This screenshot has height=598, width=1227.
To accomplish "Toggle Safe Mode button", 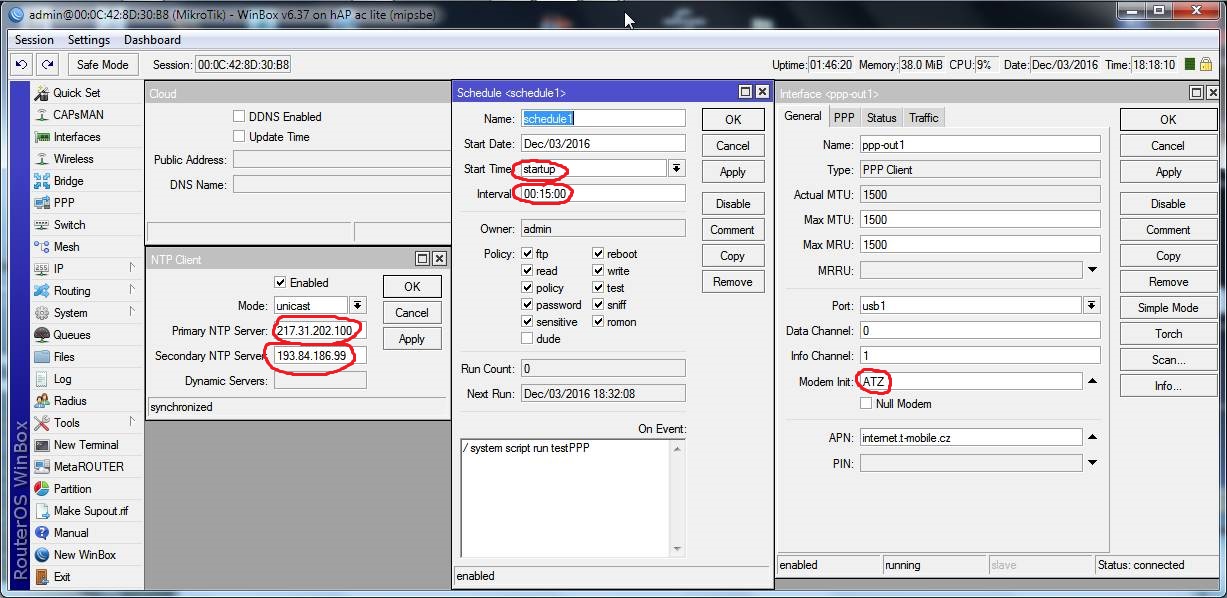I will click(x=103, y=64).
